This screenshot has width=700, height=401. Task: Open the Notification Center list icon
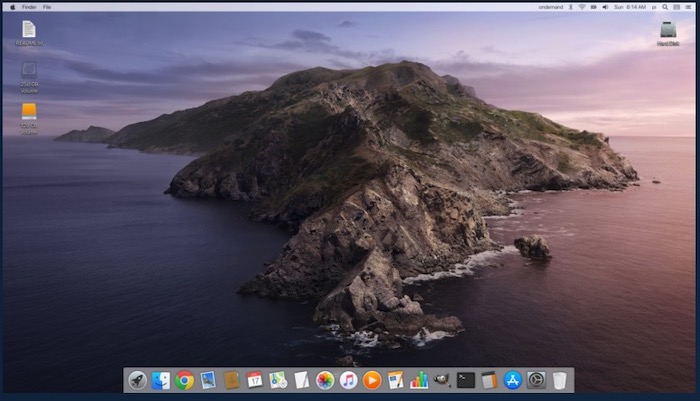[x=688, y=7]
